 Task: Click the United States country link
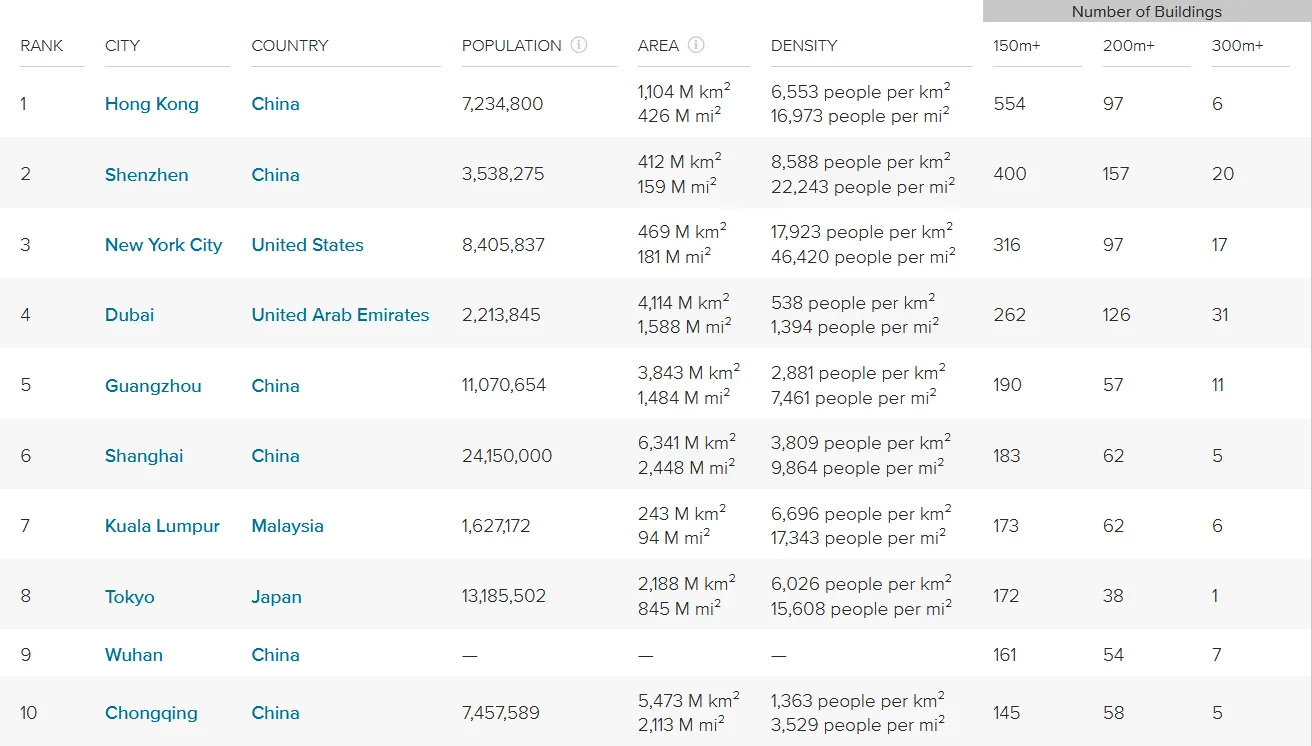pyautogui.click(x=308, y=245)
